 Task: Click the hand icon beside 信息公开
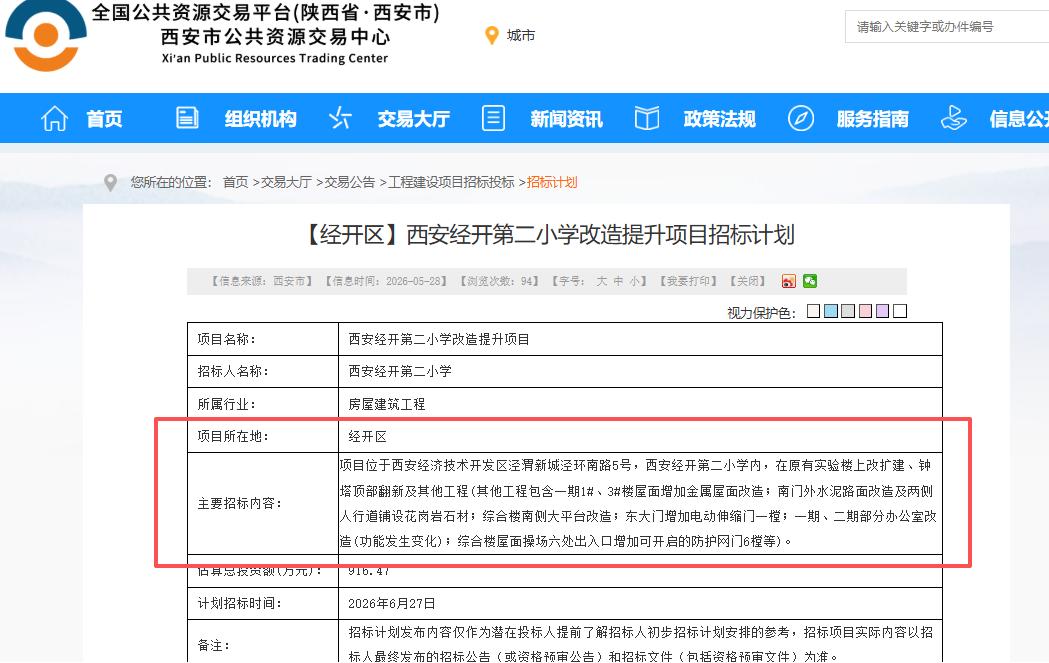pyautogui.click(x=953, y=118)
